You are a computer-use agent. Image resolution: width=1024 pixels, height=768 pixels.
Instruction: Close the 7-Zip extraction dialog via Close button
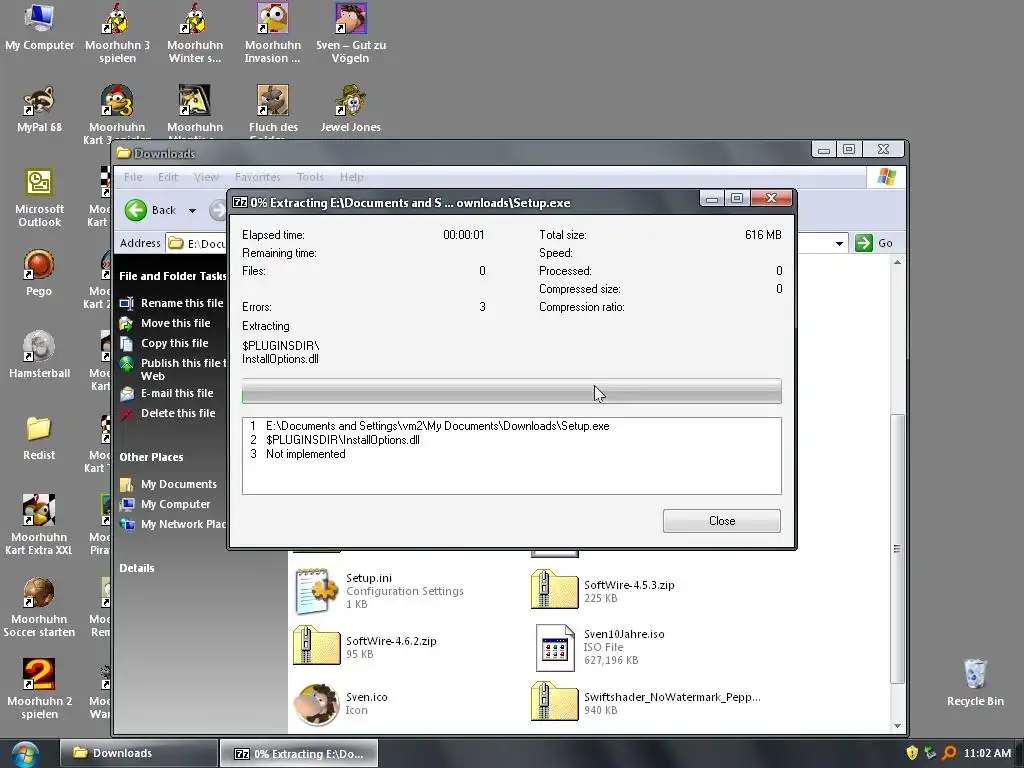(x=722, y=521)
